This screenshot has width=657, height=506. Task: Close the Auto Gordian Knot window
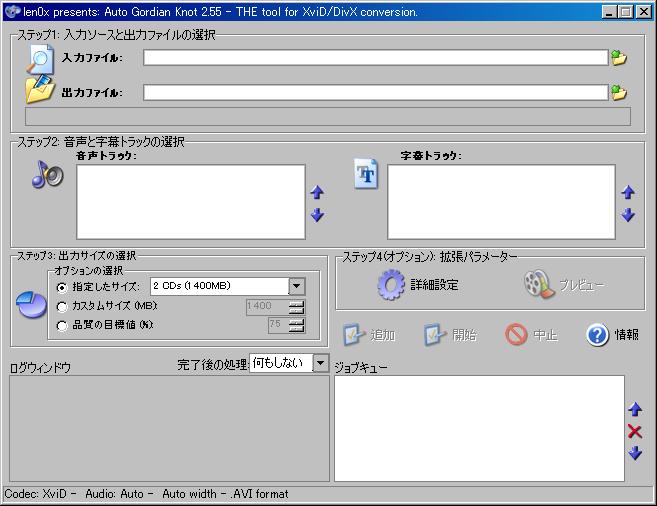[644, 12]
